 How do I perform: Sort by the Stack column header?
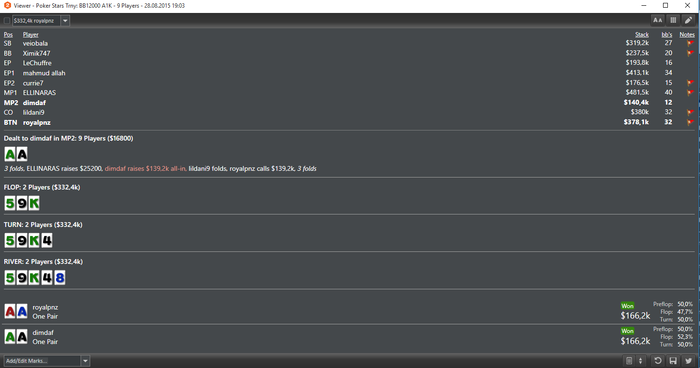(642, 34)
